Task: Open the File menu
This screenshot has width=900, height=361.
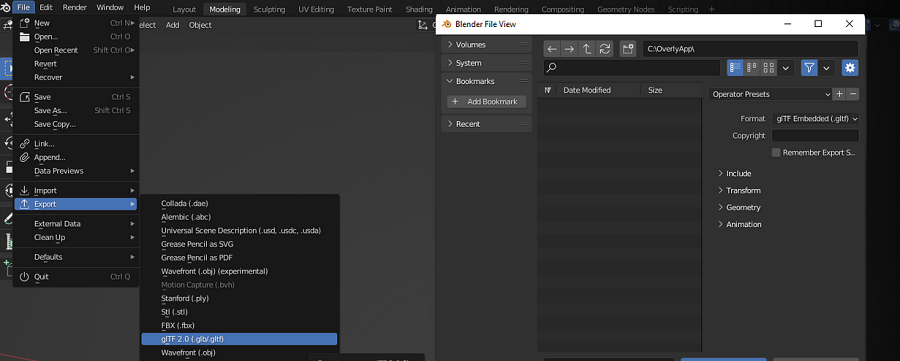Action: pos(24,7)
